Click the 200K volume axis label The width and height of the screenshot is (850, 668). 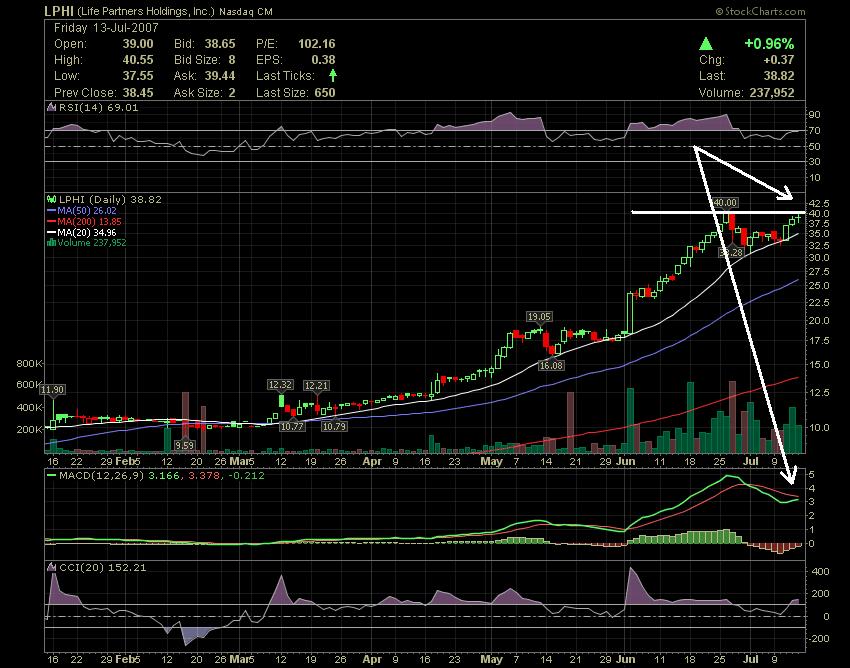pyautogui.click(x=29, y=429)
